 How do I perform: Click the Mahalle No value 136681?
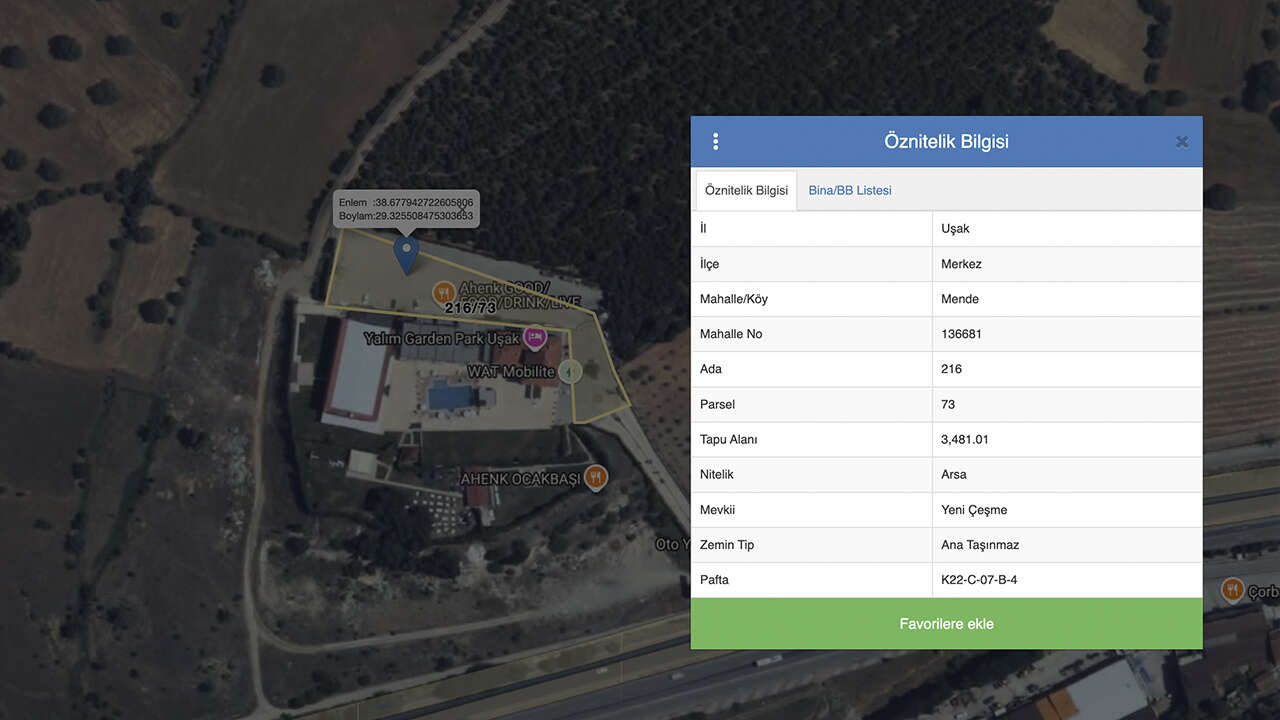tap(961, 334)
